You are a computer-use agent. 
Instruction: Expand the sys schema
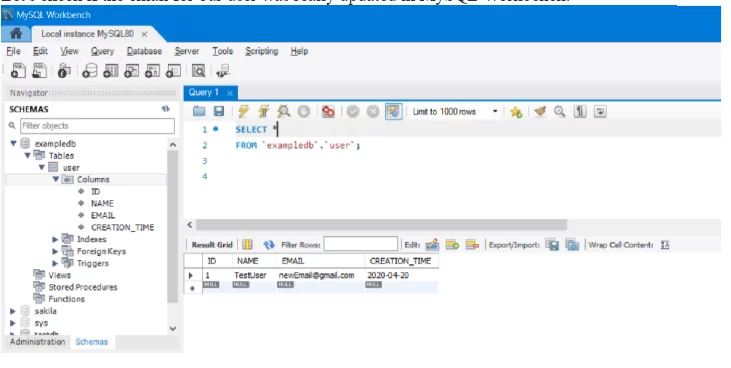pos(13,323)
